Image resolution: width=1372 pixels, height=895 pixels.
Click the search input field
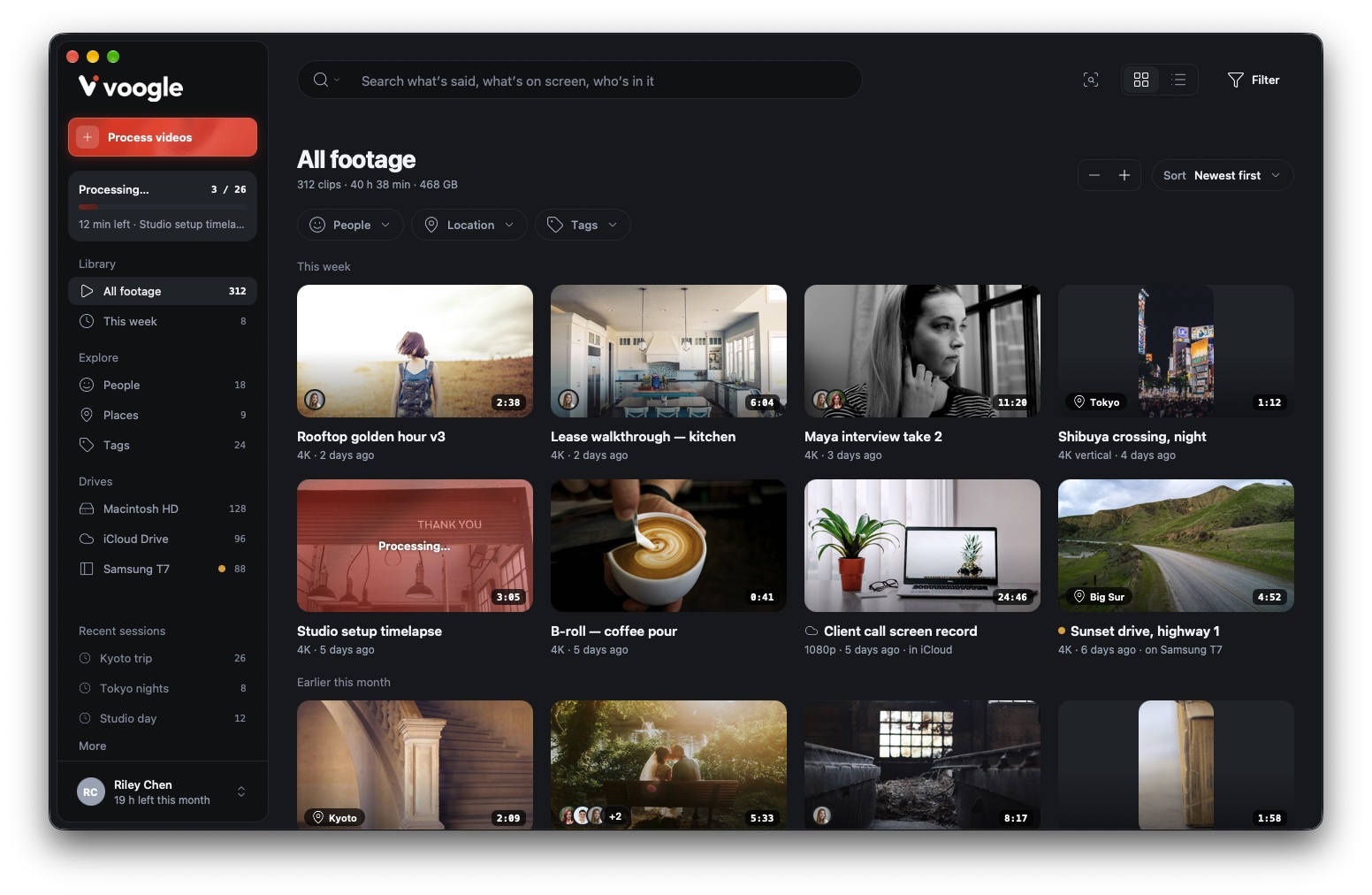(x=580, y=80)
